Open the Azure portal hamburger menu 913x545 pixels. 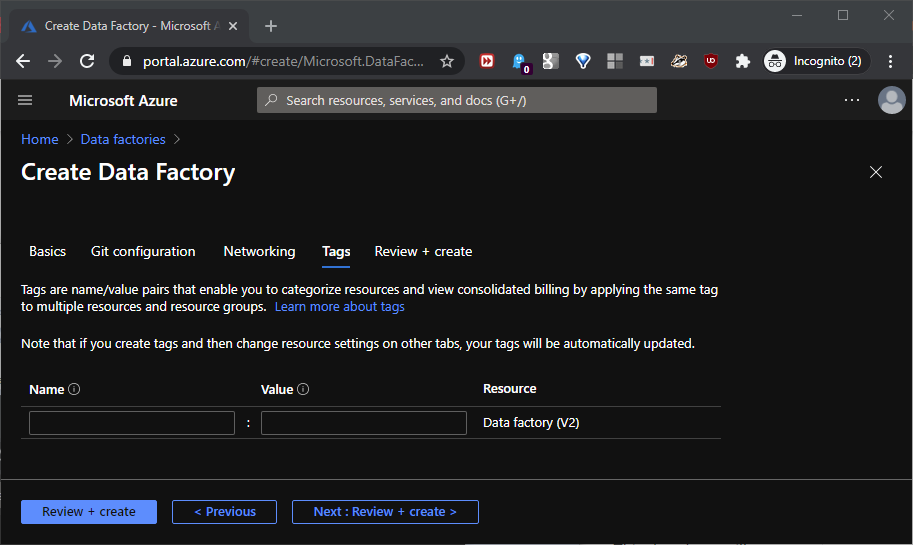tap(26, 100)
